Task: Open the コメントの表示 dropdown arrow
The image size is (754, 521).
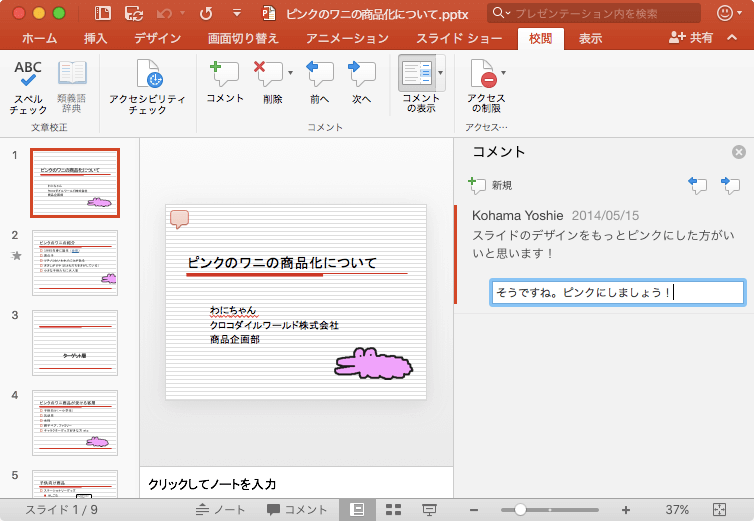Action: coord(440,73)
